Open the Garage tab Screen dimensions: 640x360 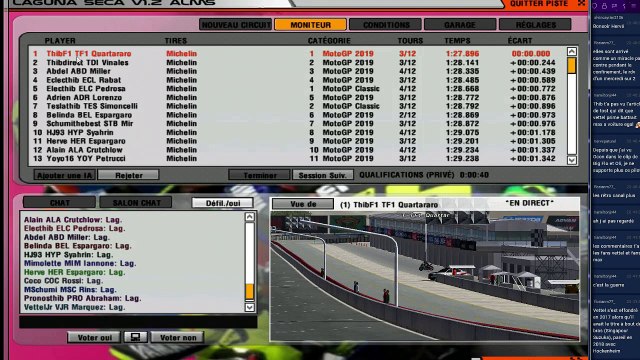point(460,24)
